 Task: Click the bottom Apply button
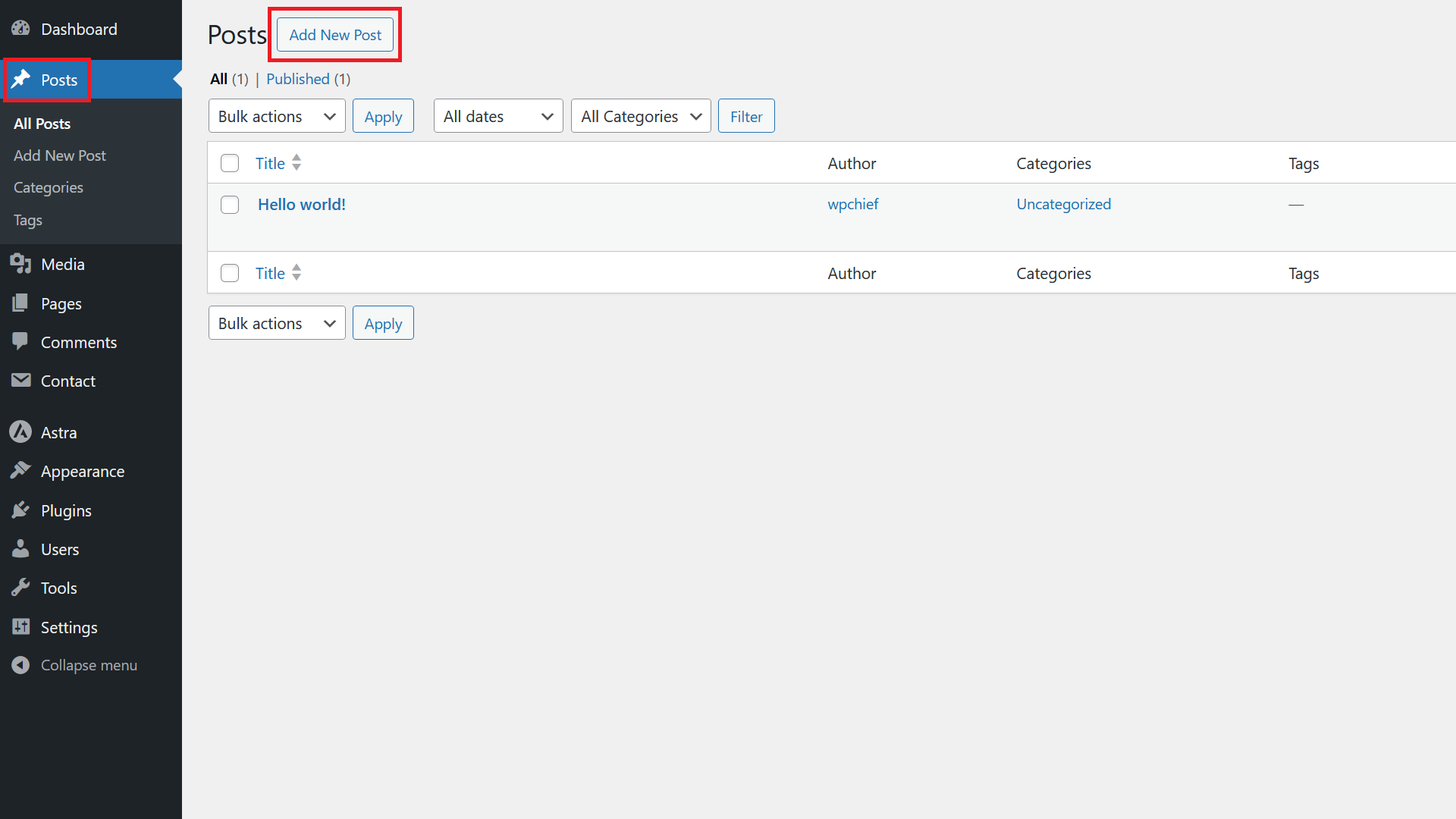[x=383, y=323]
